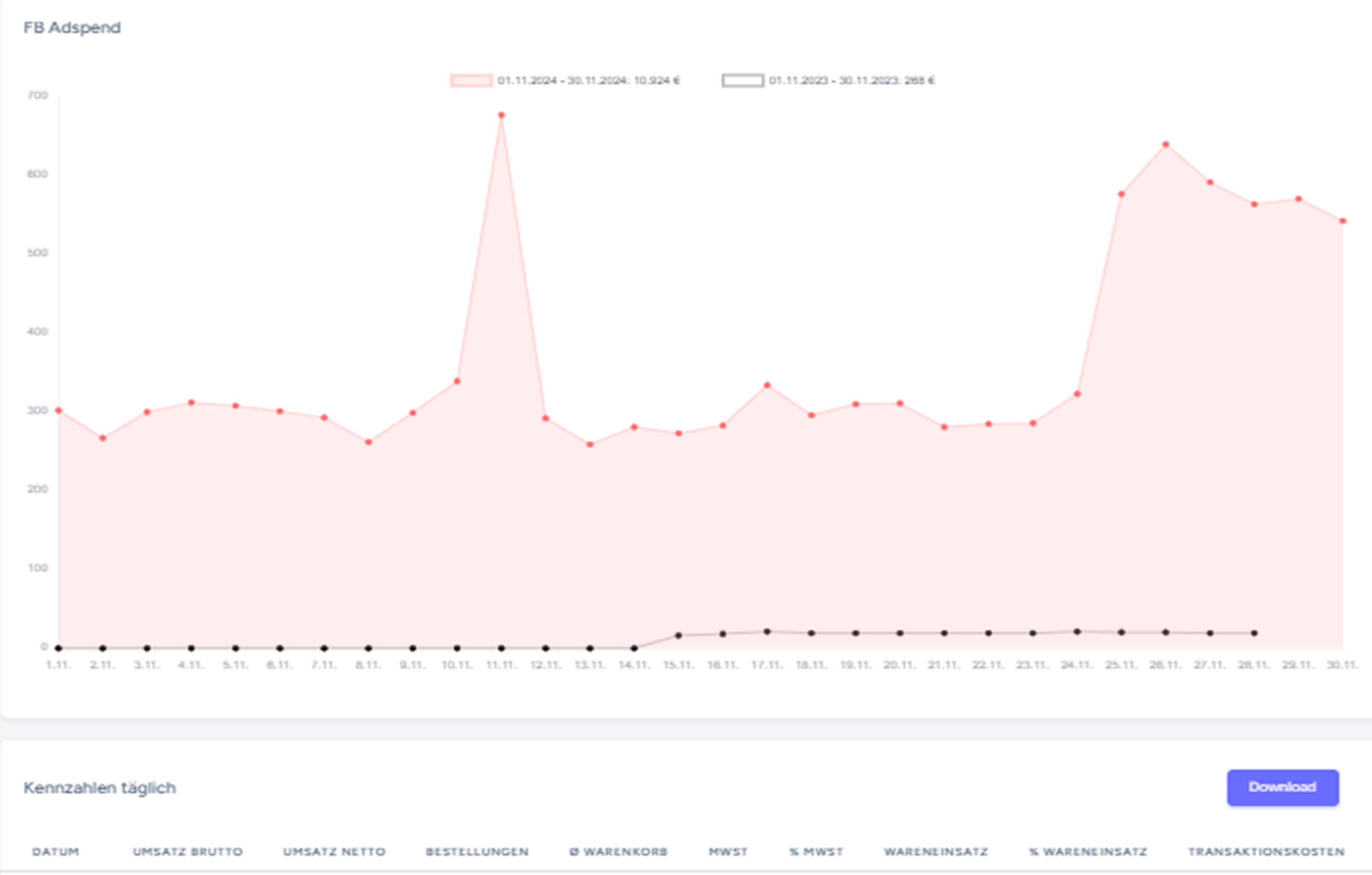1372x875 pixels.
Task: Sort by the BESTELLUNGEN column header
Action: coord(477,852)
